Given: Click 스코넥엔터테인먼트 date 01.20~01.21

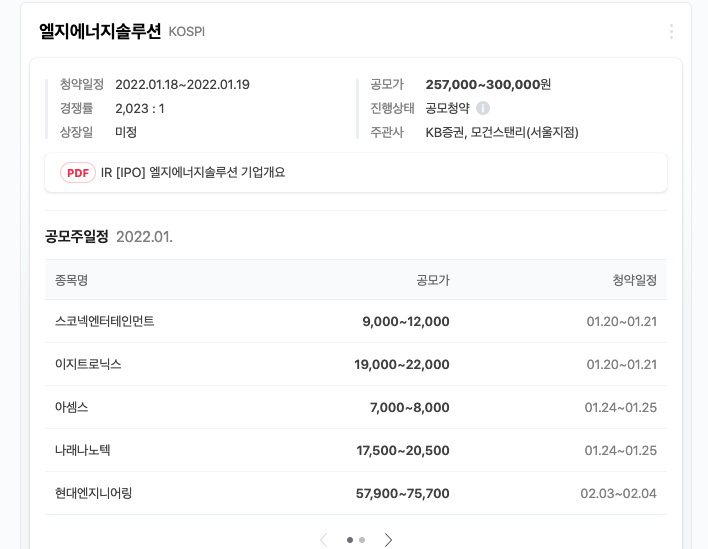Looking at the screenshot, I should point(621,321).
